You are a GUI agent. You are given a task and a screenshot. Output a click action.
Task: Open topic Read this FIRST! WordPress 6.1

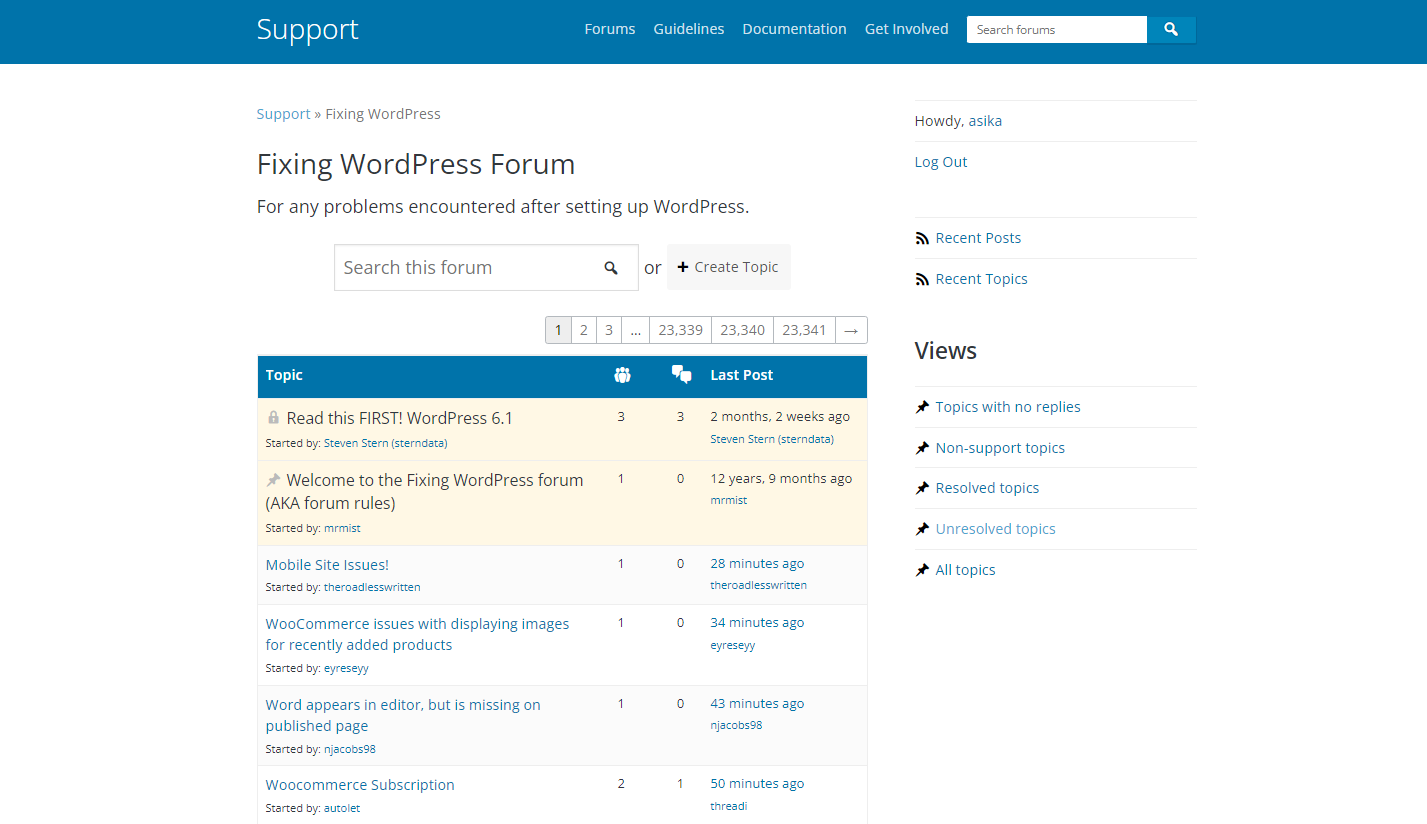[x=400, y=418]
